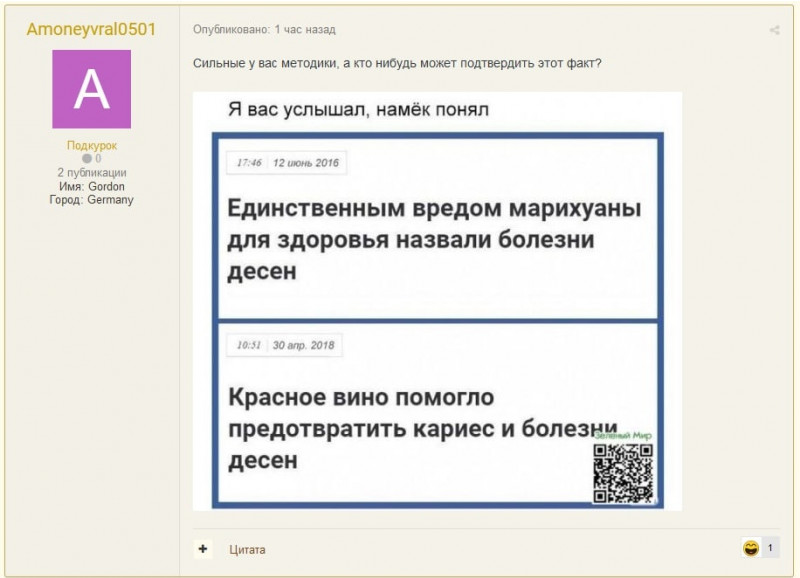This screenshot has height=578, width=800.
Task: Quote this post using "Цитата"
Action: 247,549
